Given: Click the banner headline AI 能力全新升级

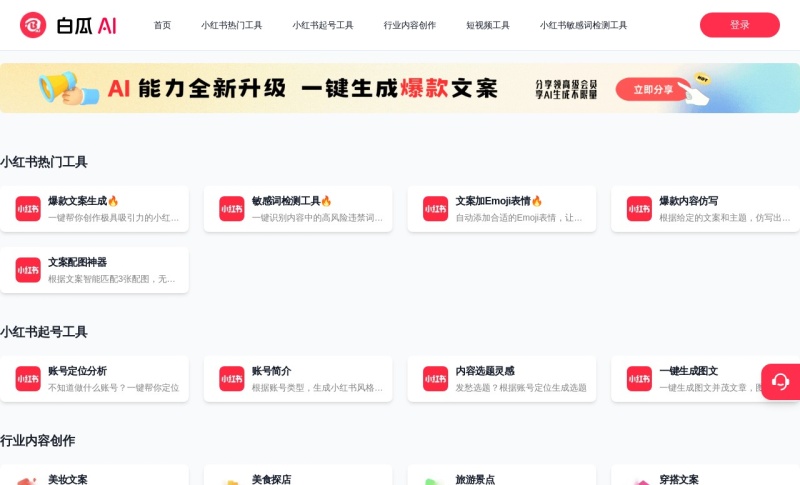Looking at the screenshot, I should coord(197,88).
